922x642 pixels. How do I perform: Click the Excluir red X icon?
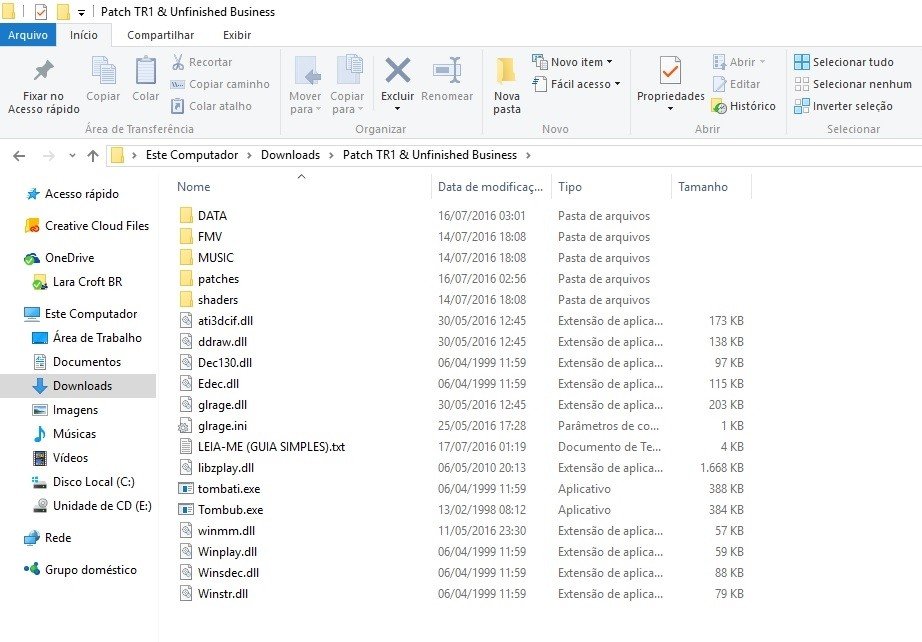tap(398, 72)
